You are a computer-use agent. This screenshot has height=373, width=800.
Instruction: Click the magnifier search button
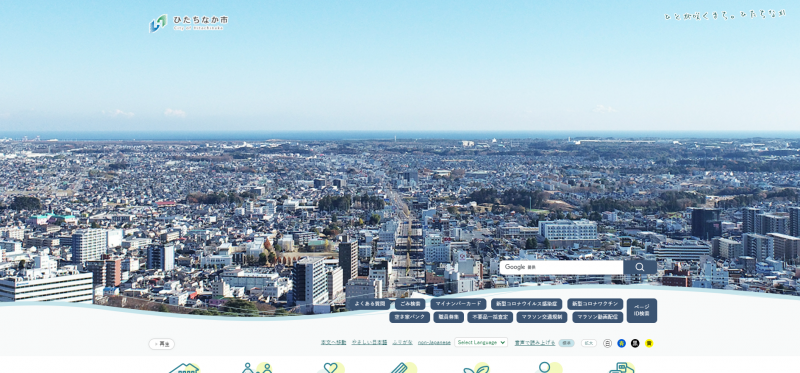[640, 267]
